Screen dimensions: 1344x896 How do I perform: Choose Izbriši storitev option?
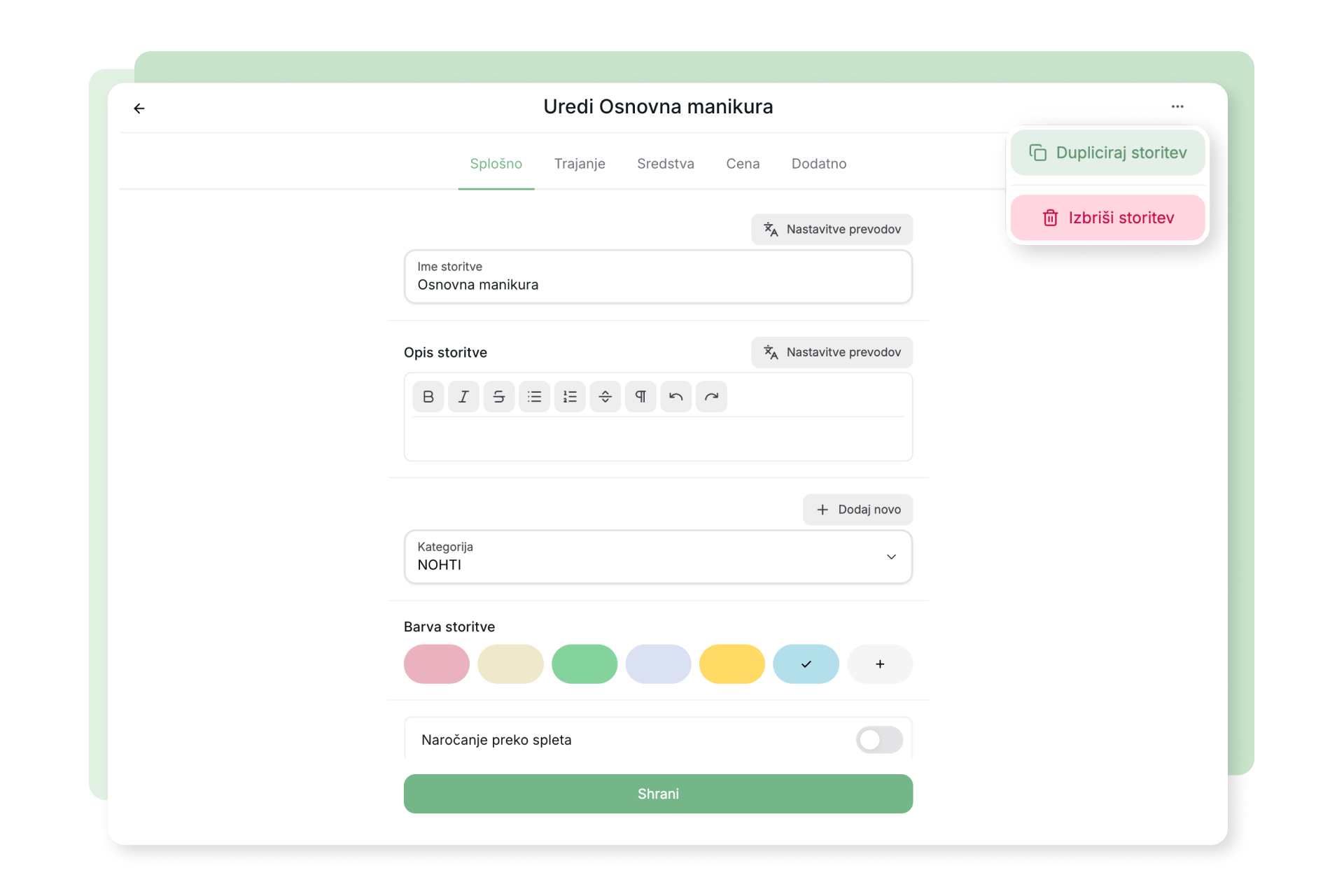(x=1107, y=218)
